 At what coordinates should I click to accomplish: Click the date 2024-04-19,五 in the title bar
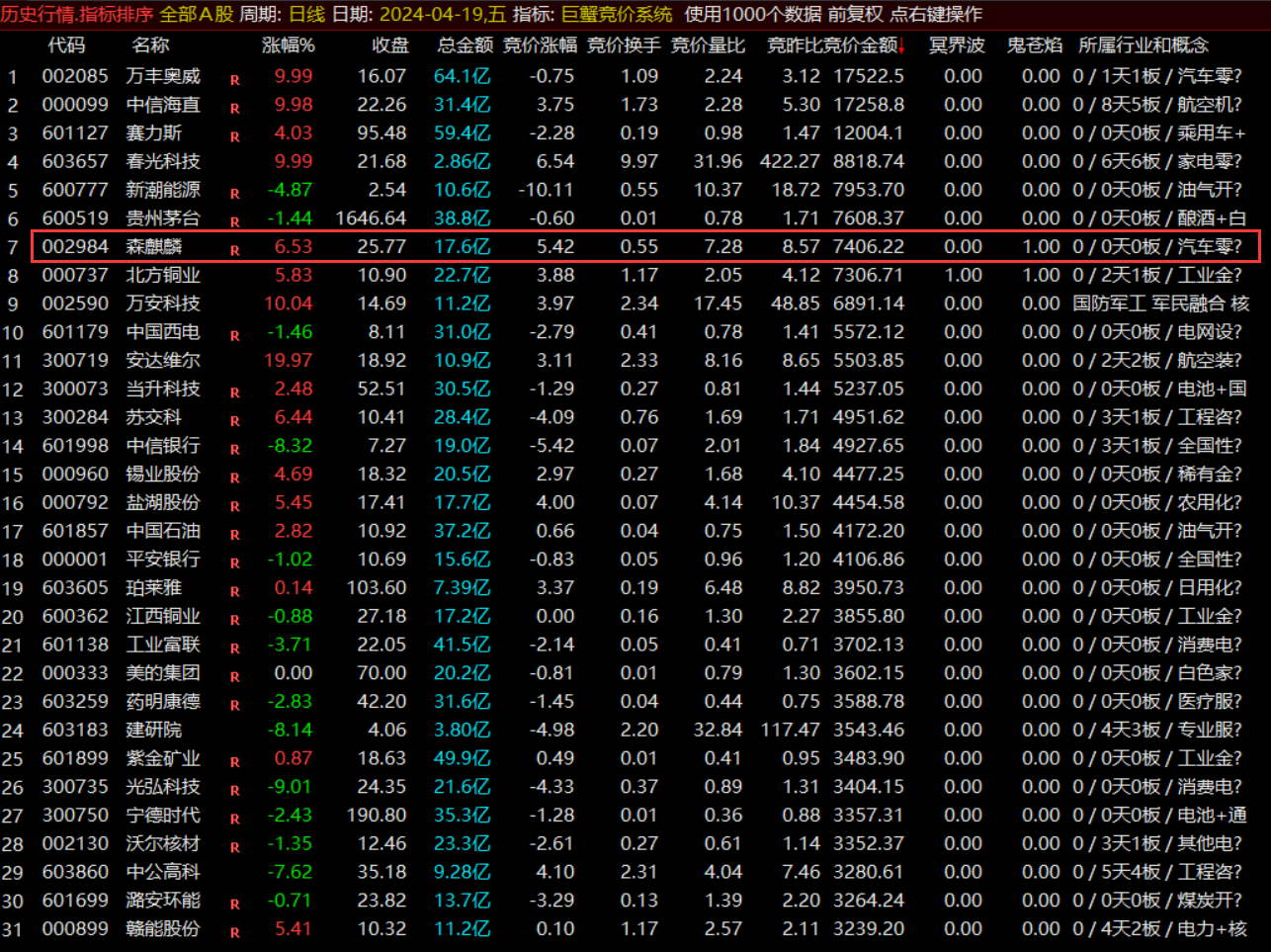[x=442, y=14]
